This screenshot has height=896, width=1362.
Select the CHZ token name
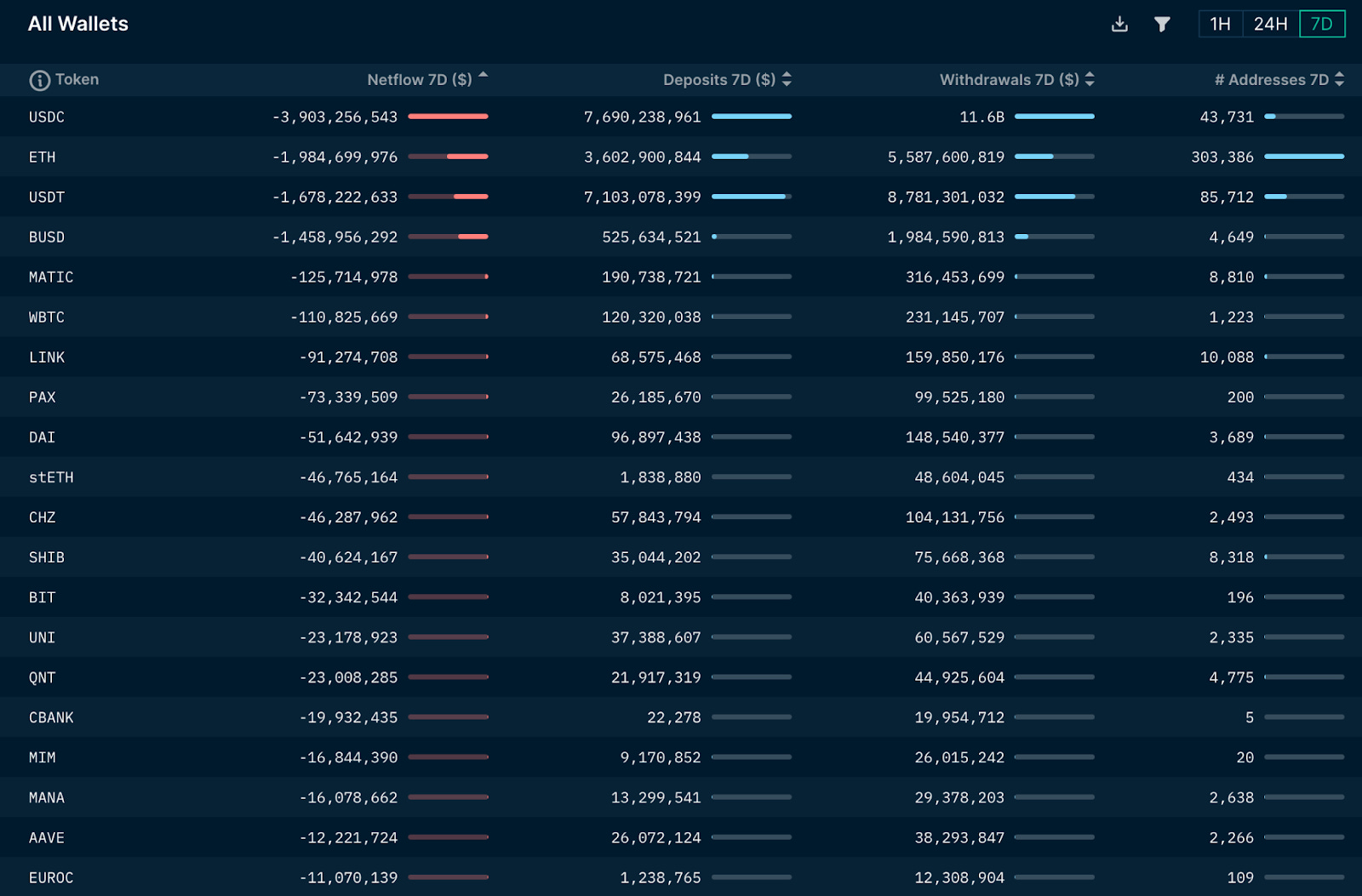42,516
